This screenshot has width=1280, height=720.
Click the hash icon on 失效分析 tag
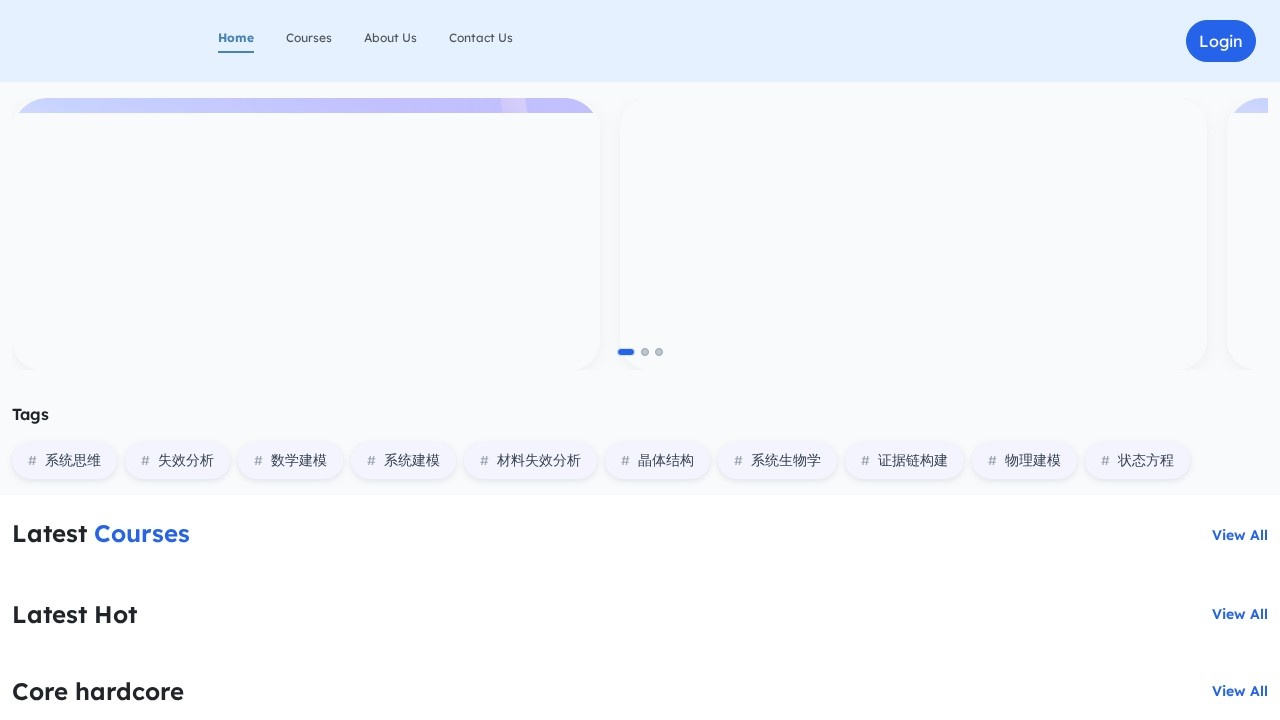click(x=145, y=460)
